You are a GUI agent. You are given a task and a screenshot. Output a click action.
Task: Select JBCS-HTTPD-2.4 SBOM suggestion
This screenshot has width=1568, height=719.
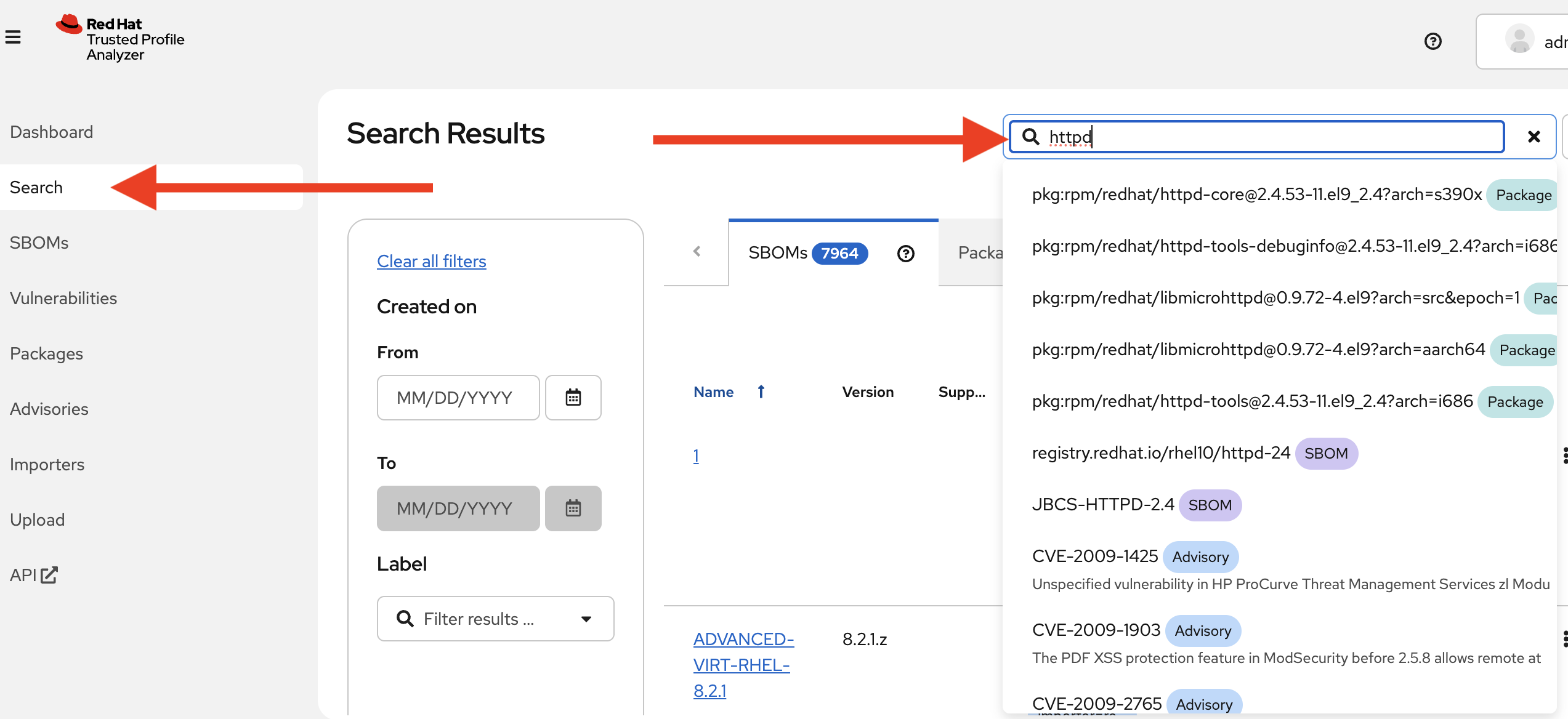[x=1102, y=505]
